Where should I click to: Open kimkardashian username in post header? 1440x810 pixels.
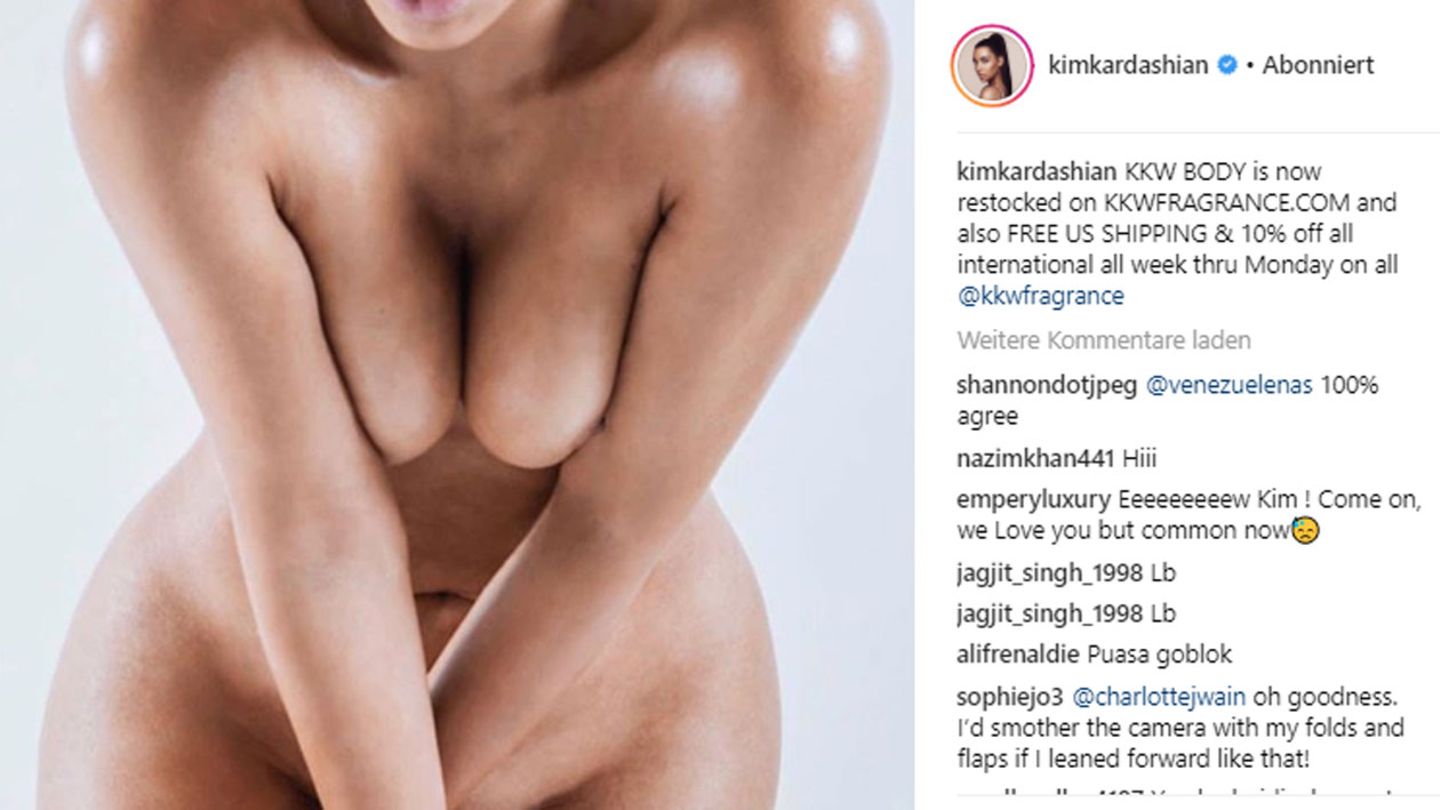[1127, 65]
